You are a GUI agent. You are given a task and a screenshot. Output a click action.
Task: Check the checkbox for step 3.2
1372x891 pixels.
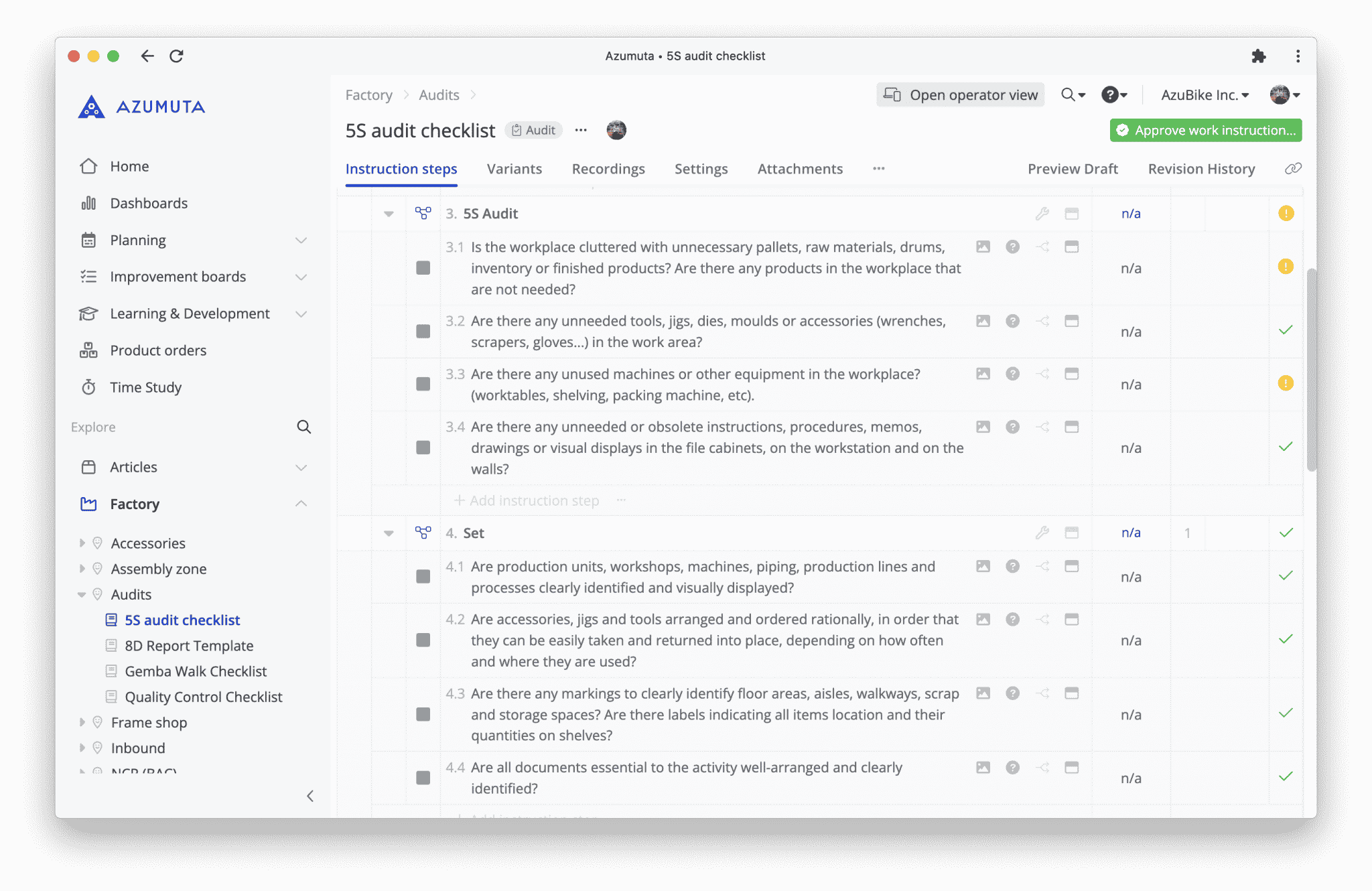click(423, 331)
